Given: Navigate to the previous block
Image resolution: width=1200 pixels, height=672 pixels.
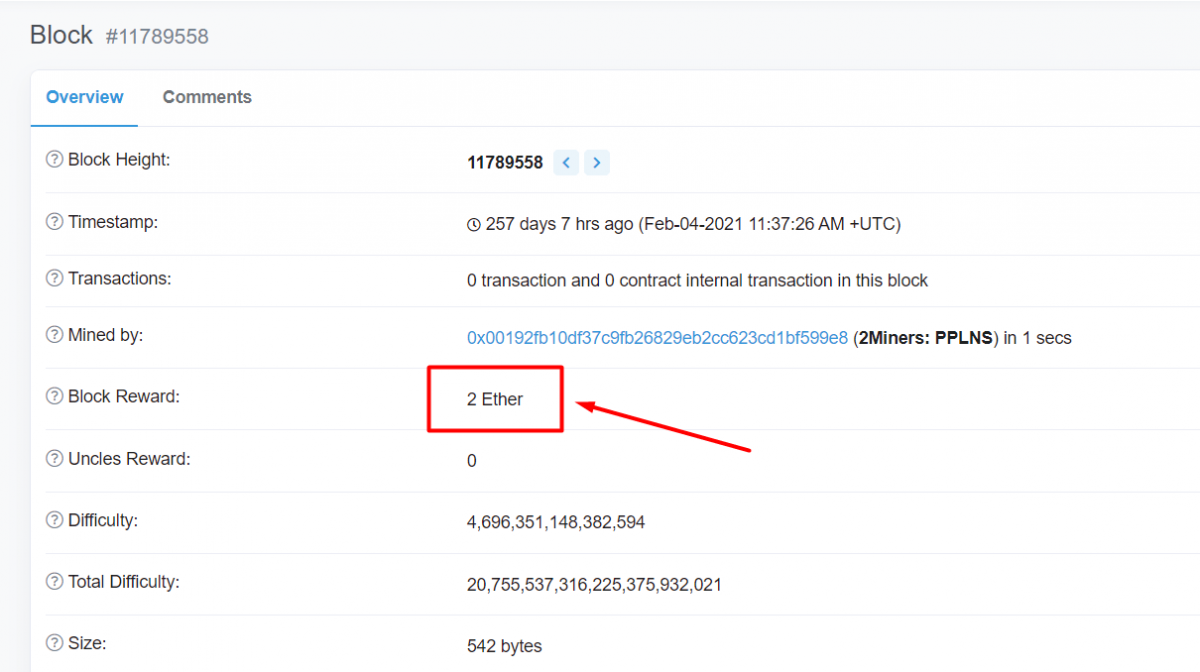Looking at the screenshot, I should [x=566, y=162].
